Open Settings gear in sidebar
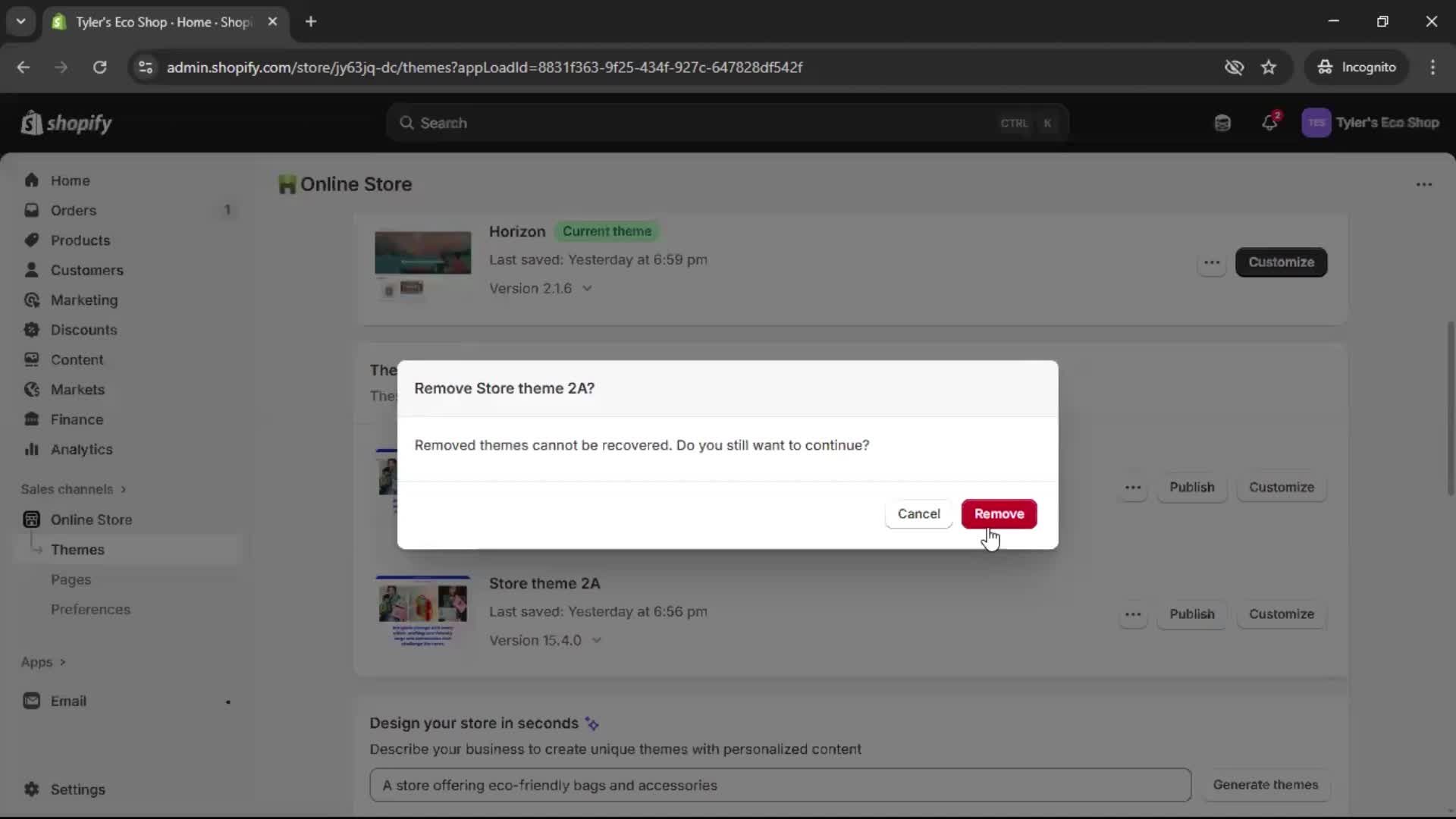Screen dimensions: 1456x819 coord(32,789)
